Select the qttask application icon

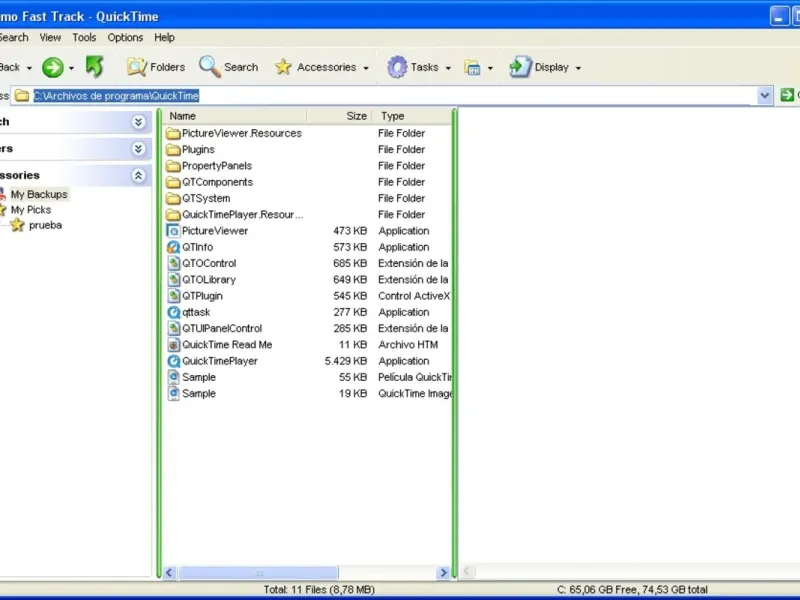coord(173,312)
